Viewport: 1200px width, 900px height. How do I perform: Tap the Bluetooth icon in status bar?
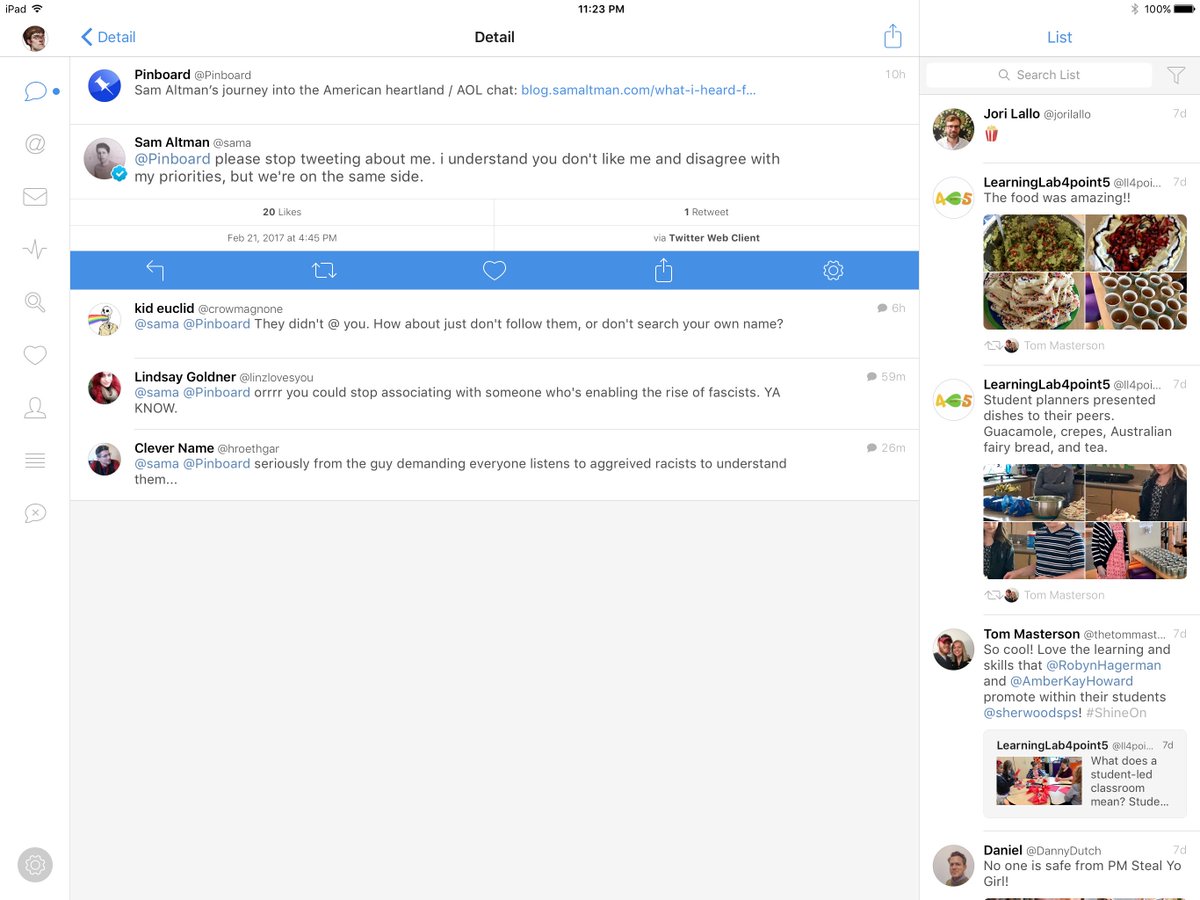[1135, 9]
